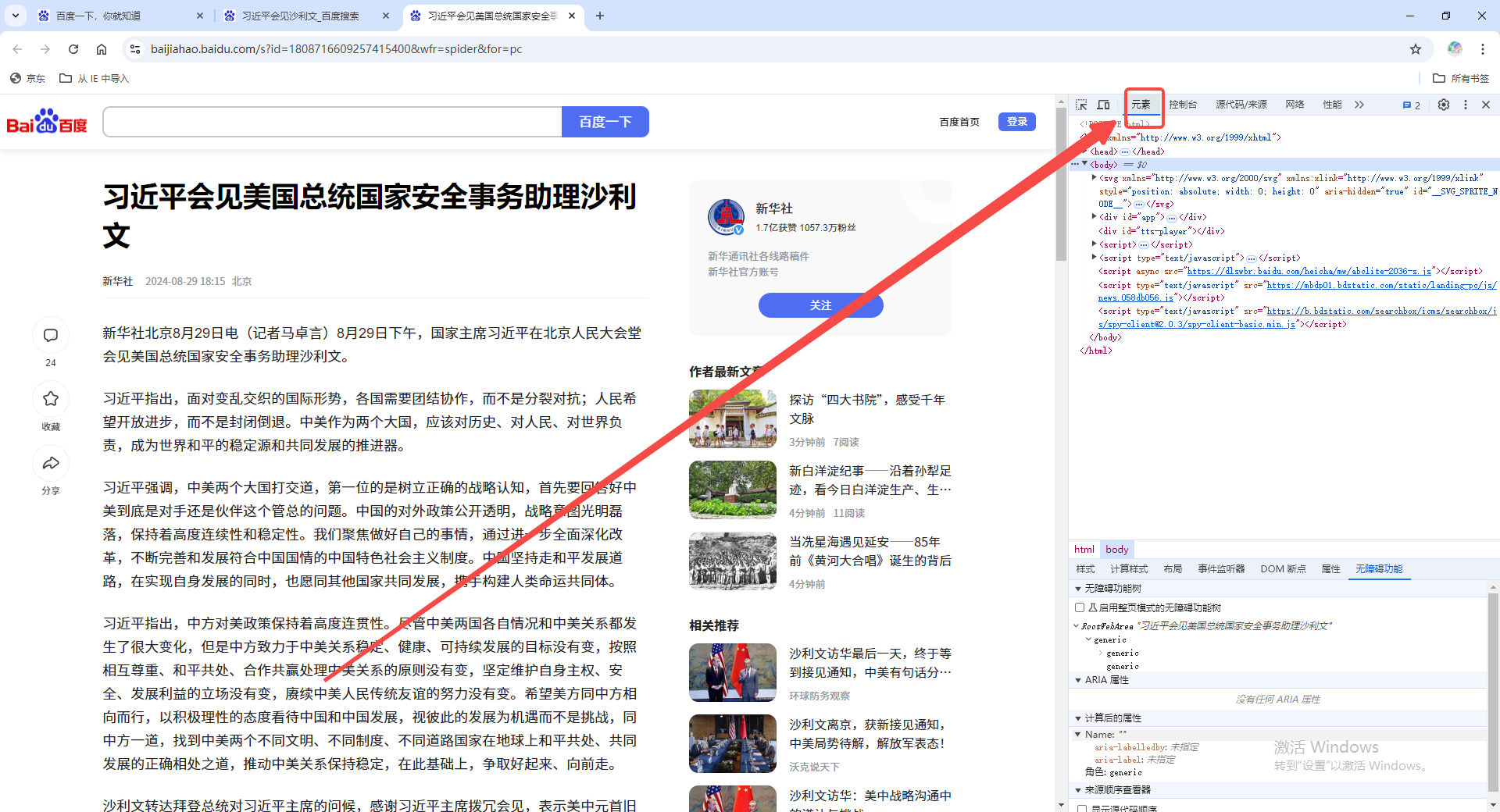Viewport: 1500px width, 812px height.
Task: Open DevTools settings gear
Action: [x=1444, y=105]
